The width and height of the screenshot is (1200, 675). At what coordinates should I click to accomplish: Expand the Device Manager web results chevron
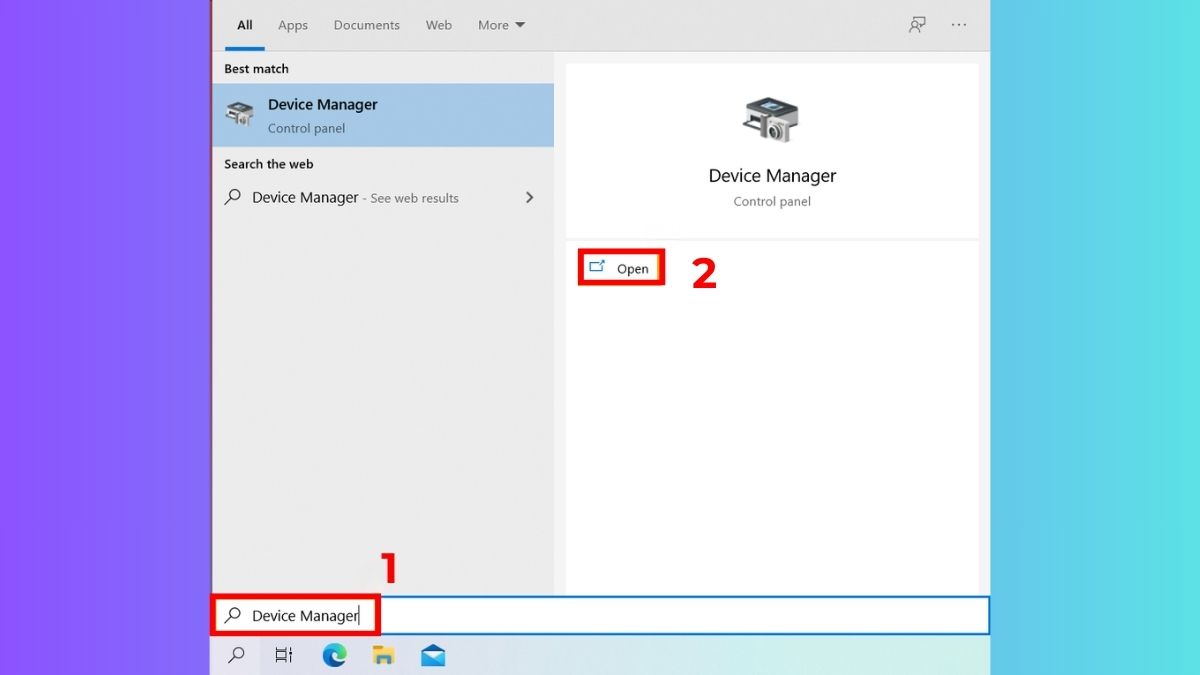530,197
